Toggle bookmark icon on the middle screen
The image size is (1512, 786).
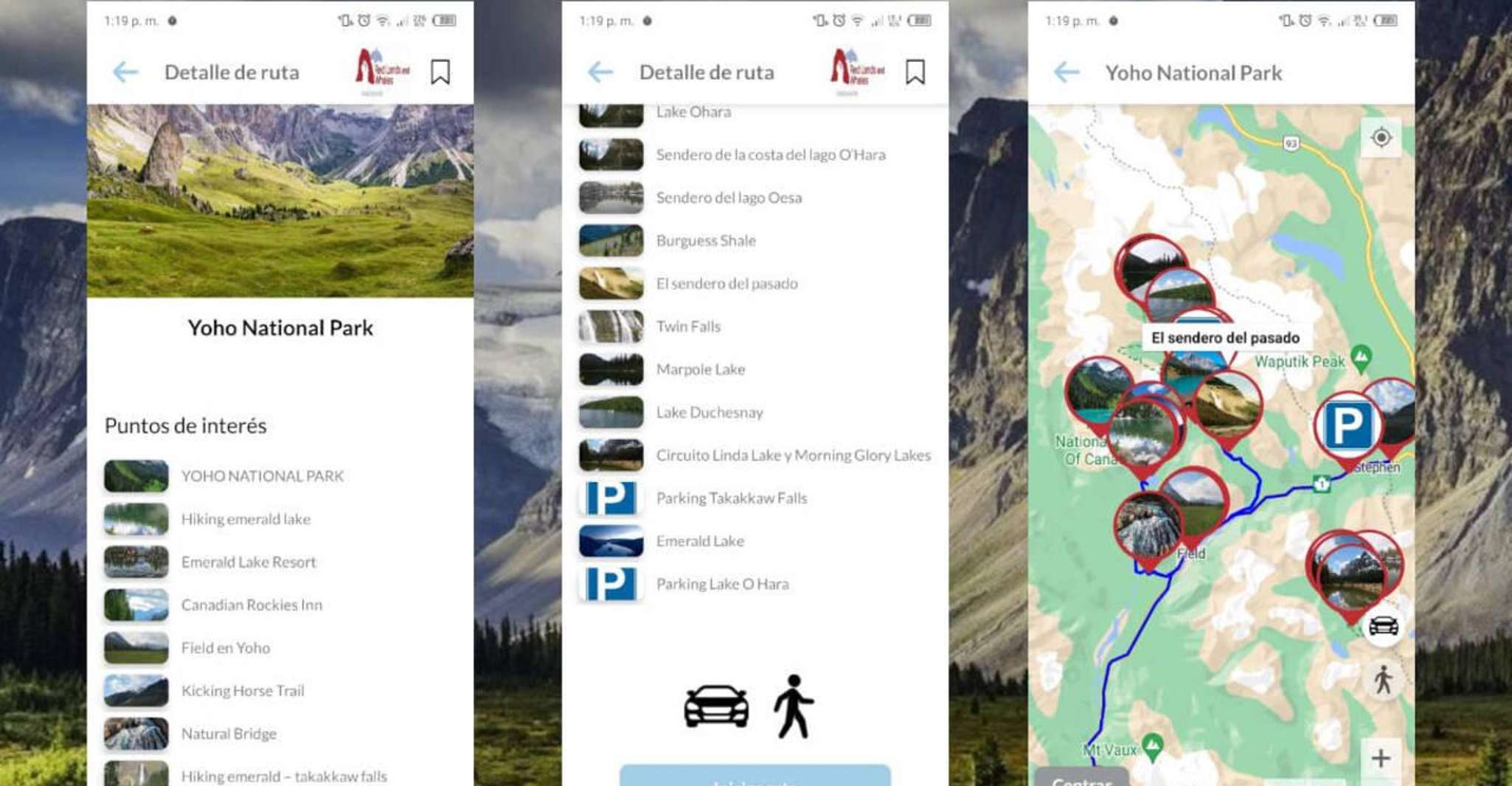point(915,72)
